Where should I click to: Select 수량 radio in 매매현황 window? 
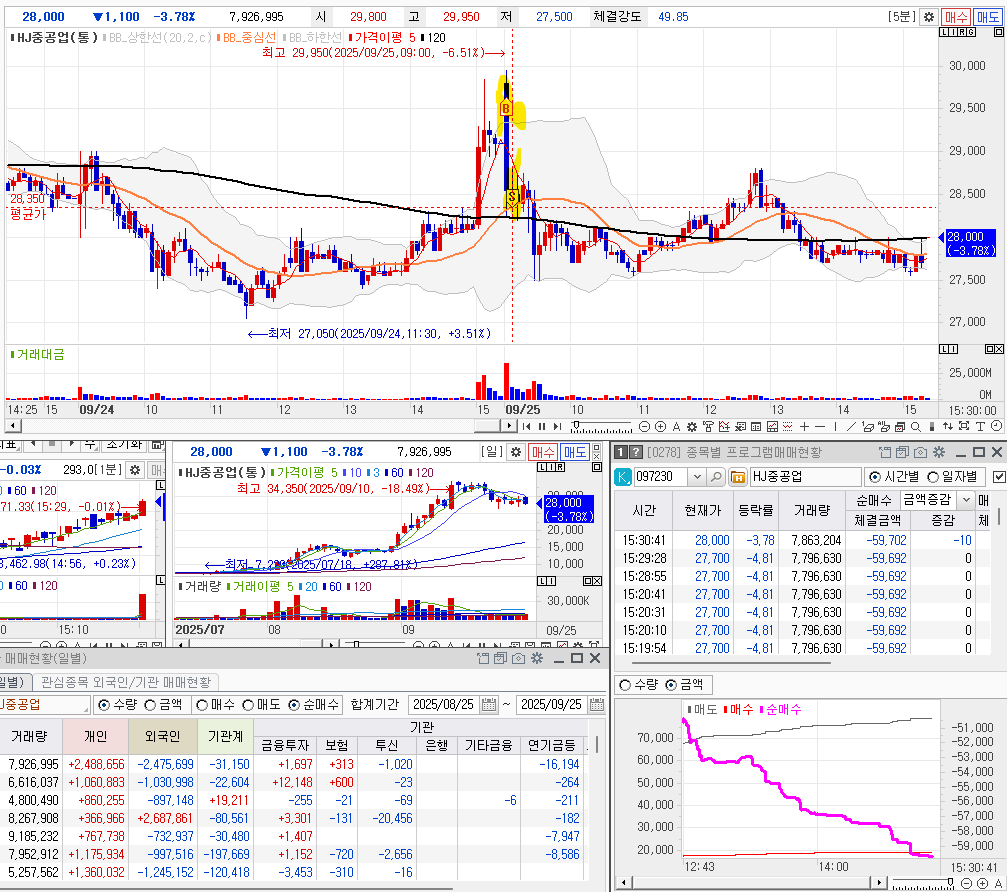point(103,705)
